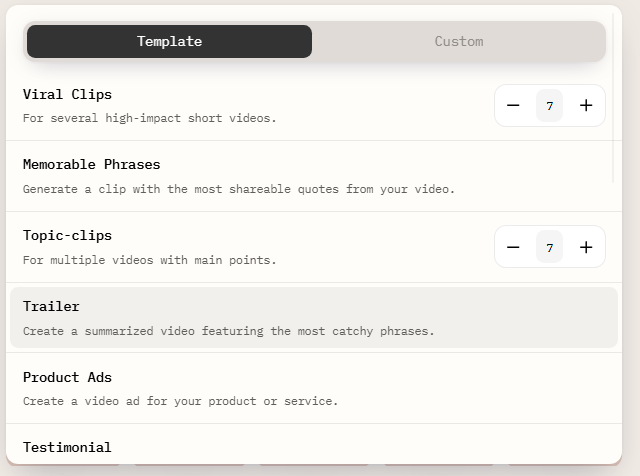Open the Custom tab

[459, 42]
